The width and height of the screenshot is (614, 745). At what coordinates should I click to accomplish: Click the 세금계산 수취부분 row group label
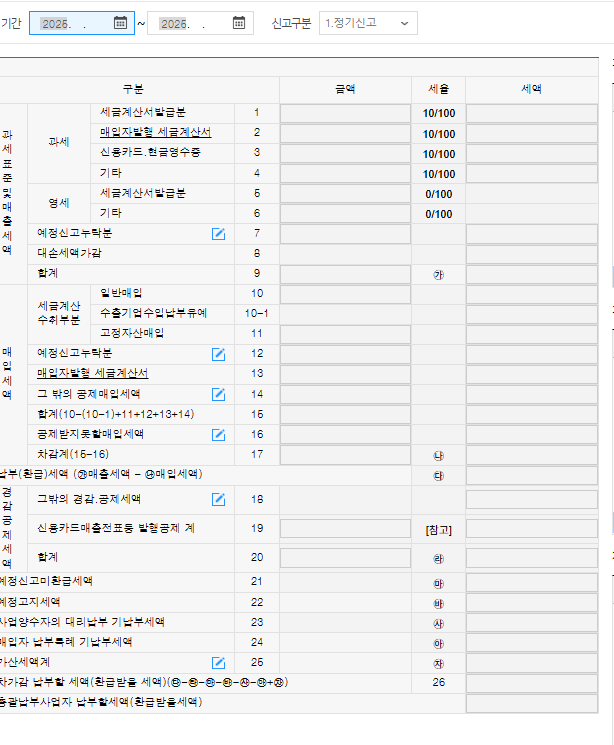click(x=59, y=313)
